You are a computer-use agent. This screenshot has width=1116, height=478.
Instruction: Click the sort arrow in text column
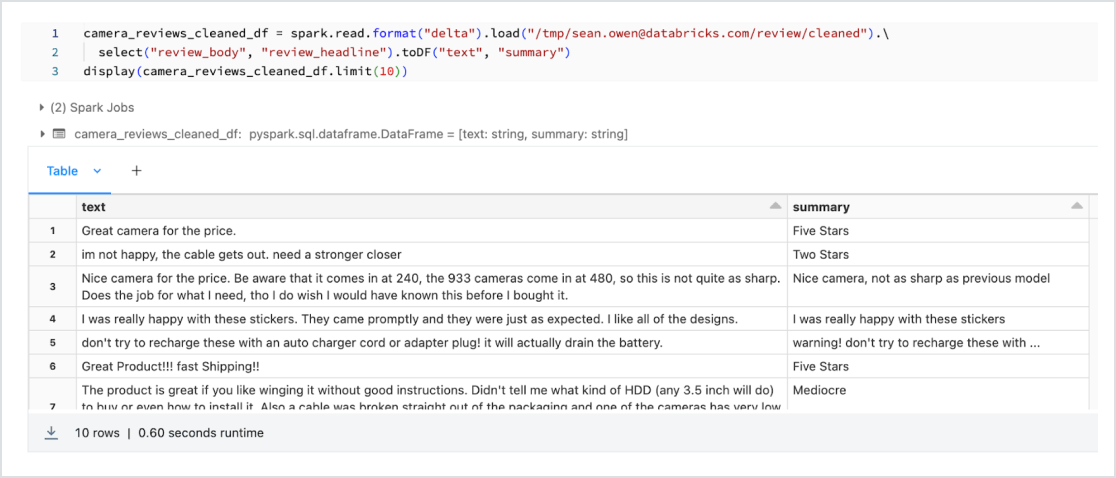[x=775, y=207]
